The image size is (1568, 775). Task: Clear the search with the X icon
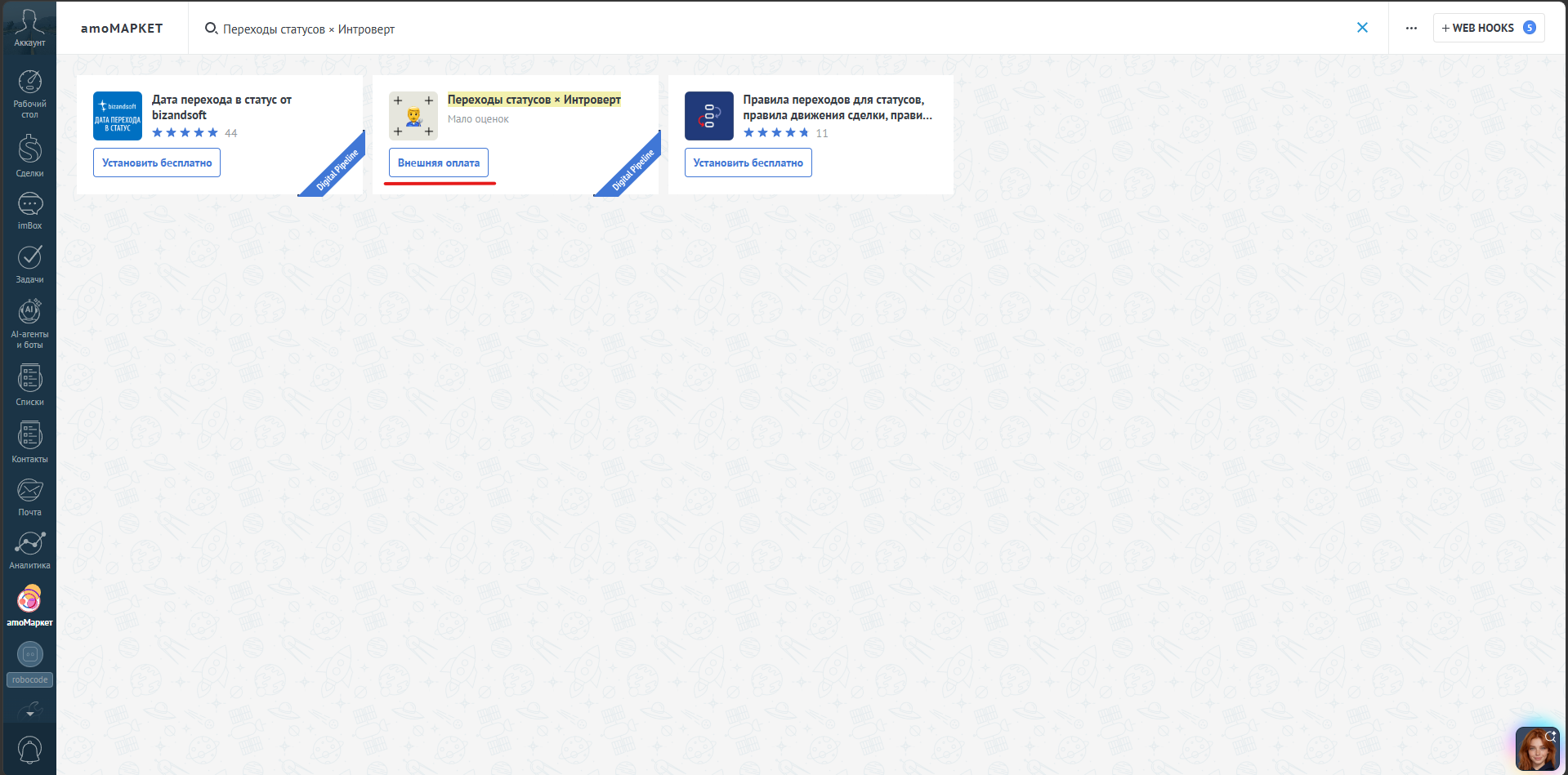(x=1362, y=28)
